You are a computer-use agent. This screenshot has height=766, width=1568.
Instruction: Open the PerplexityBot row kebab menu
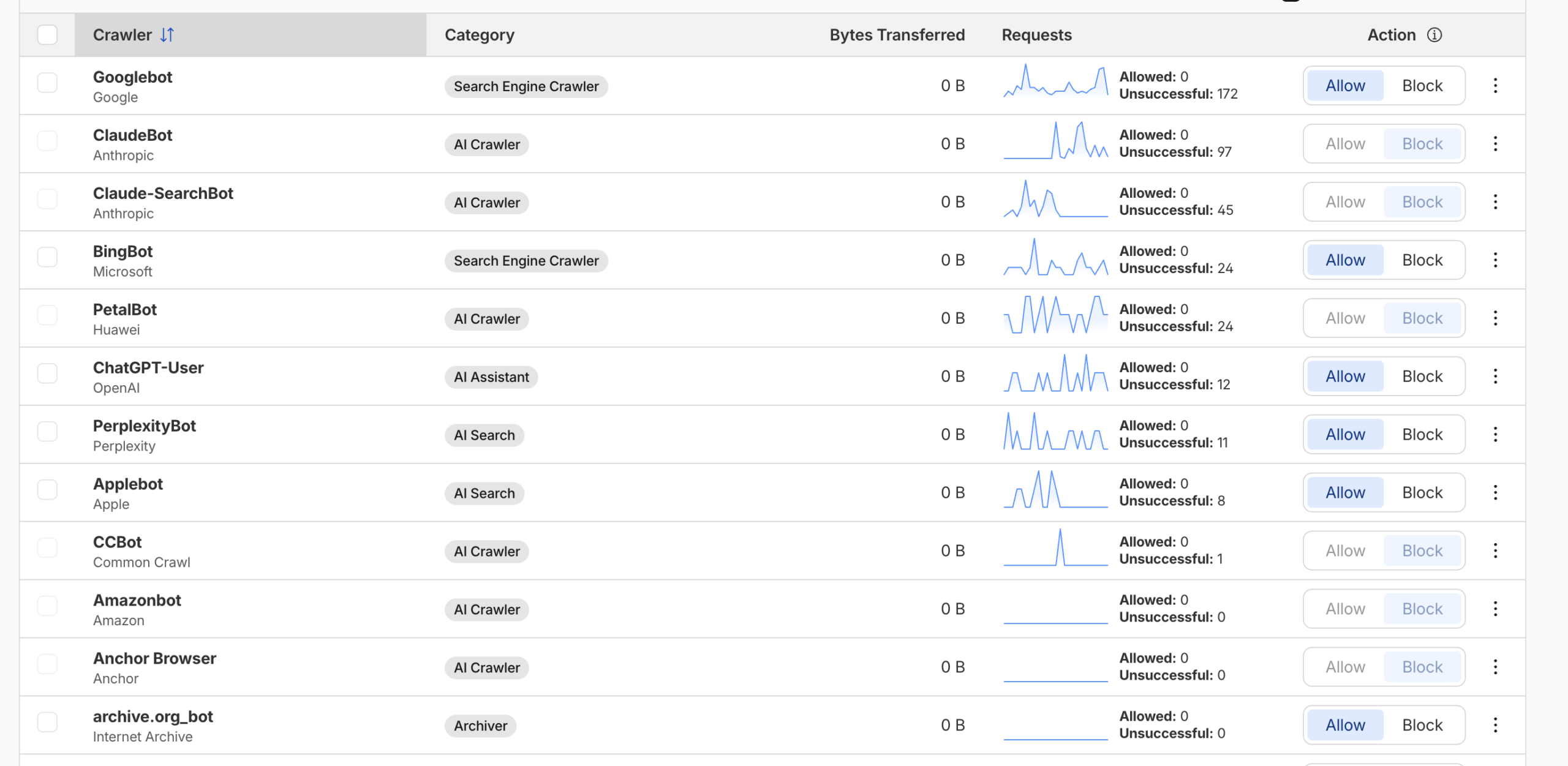point(1495,435)
